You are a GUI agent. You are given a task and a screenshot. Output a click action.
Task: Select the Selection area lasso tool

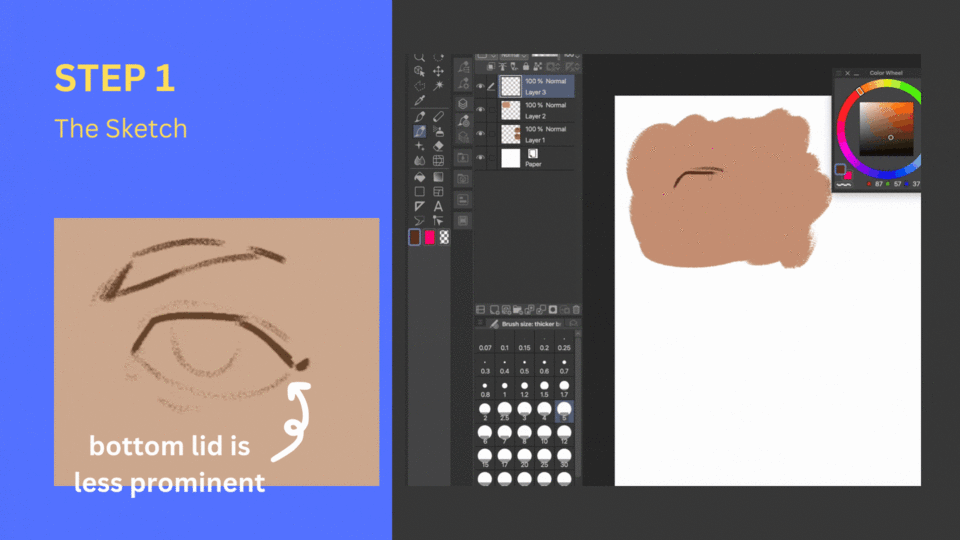(419, 86)
